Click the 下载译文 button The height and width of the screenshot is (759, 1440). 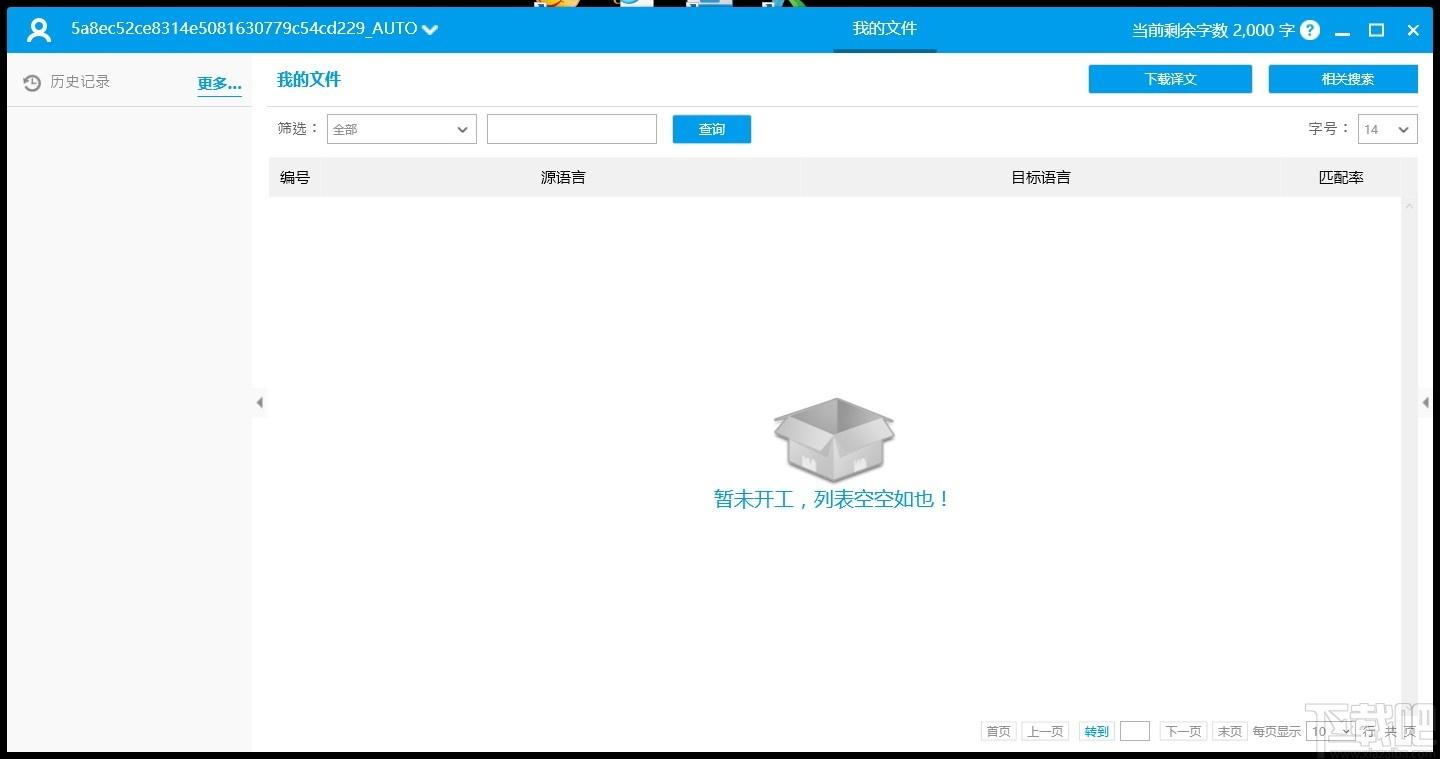(x=1170, y=79)
